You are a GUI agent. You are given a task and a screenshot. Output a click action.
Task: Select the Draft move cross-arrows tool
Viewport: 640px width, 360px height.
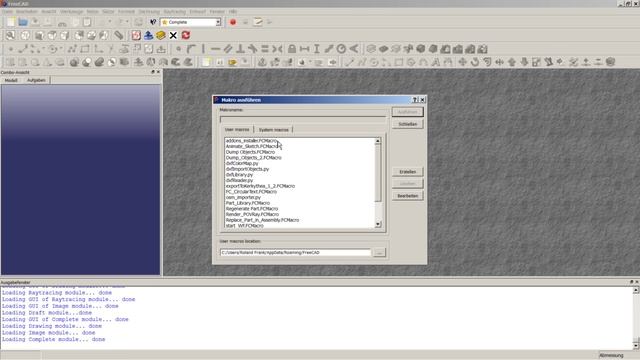[462, 62]
